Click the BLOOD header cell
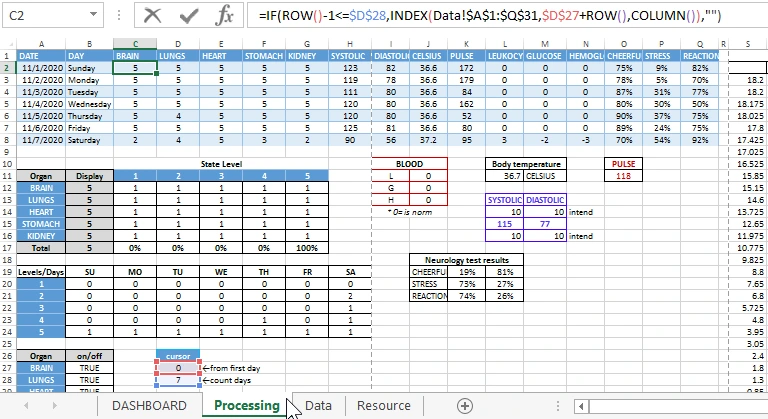The image size is (768, 419). tap(409, 164)
